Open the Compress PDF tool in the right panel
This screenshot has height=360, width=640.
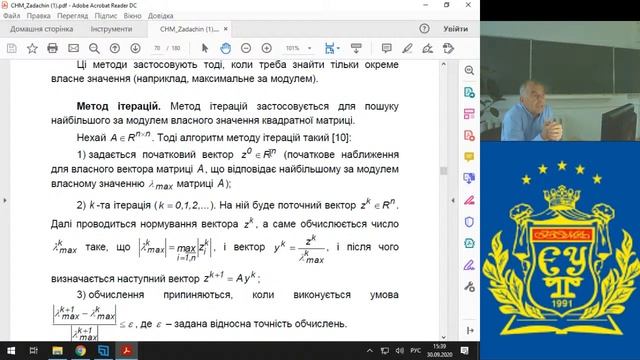coord(469,243)
